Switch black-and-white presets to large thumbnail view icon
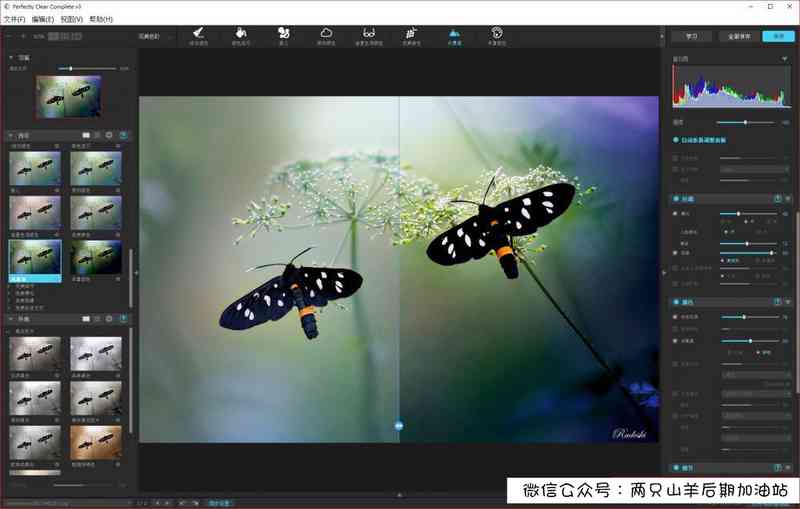 click(86, 319)
